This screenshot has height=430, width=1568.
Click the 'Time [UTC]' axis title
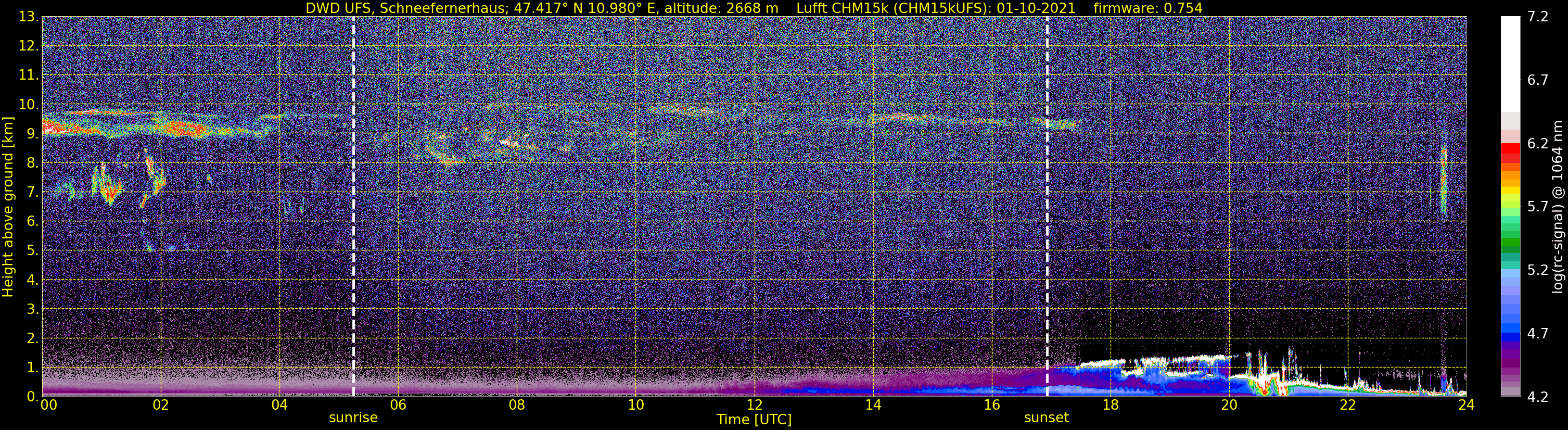tap(754, 420)
